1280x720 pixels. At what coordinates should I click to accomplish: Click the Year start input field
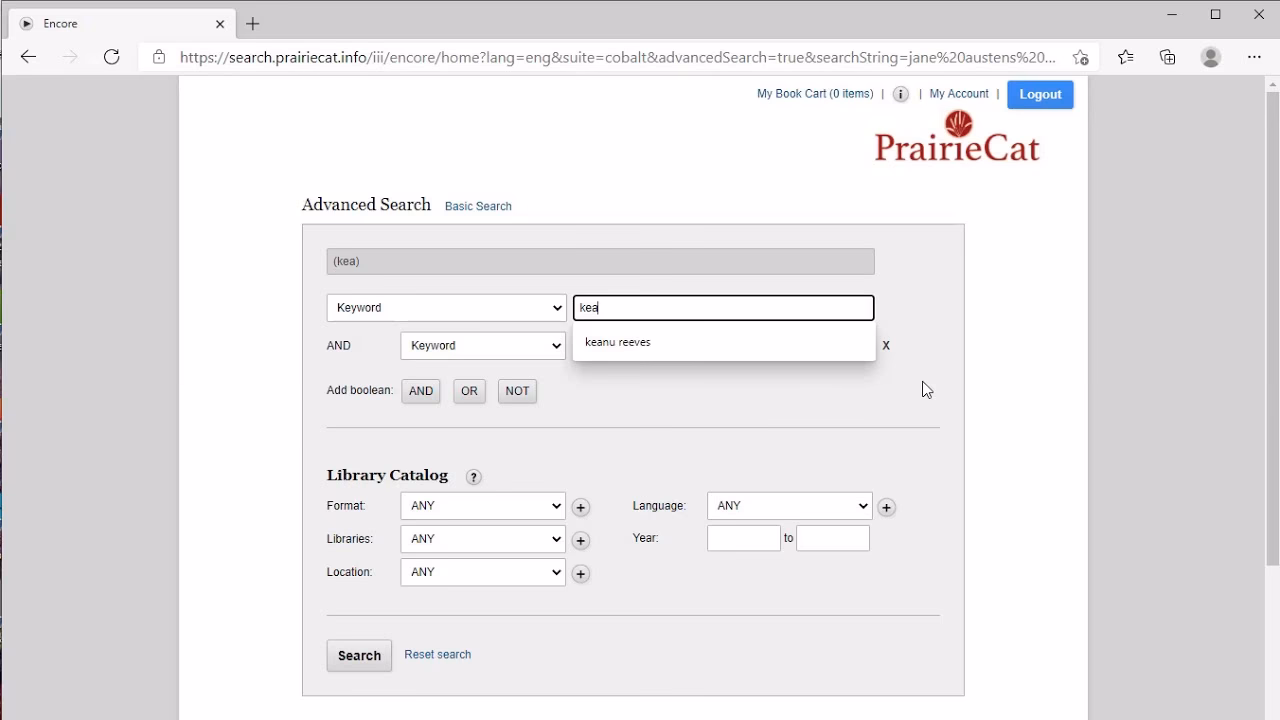[743, 538]
